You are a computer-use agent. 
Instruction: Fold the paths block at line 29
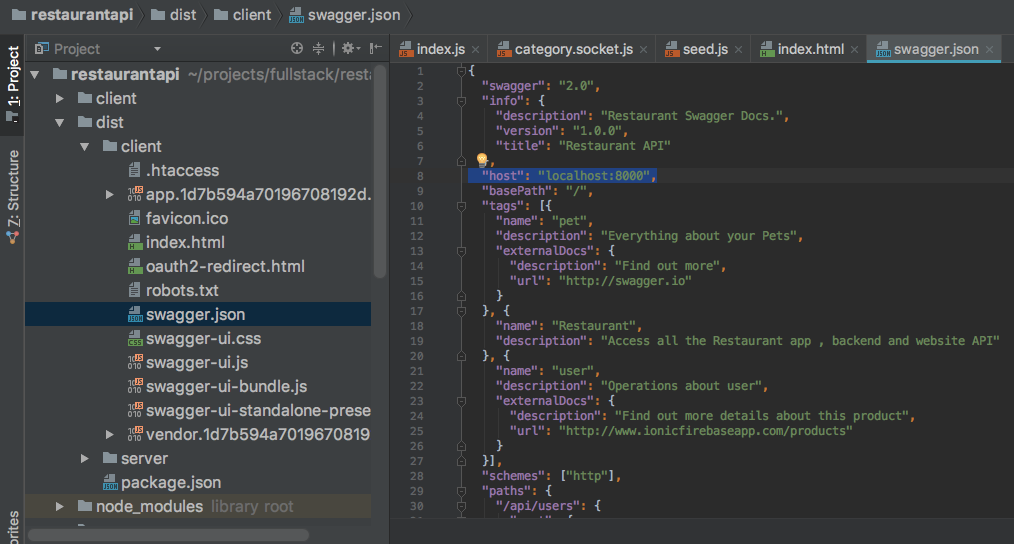(x=461, y=491)
